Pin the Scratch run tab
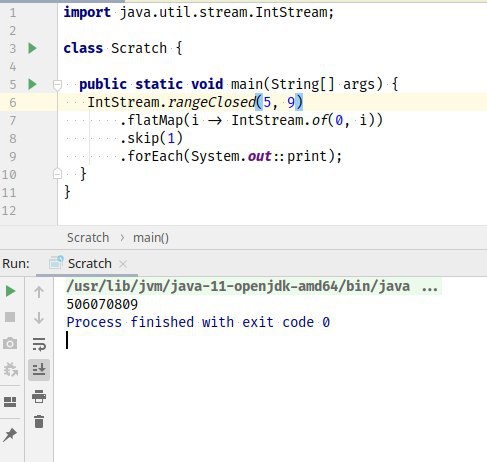The image size is (487, 462). pyautogui.click(x=10, y=435)
